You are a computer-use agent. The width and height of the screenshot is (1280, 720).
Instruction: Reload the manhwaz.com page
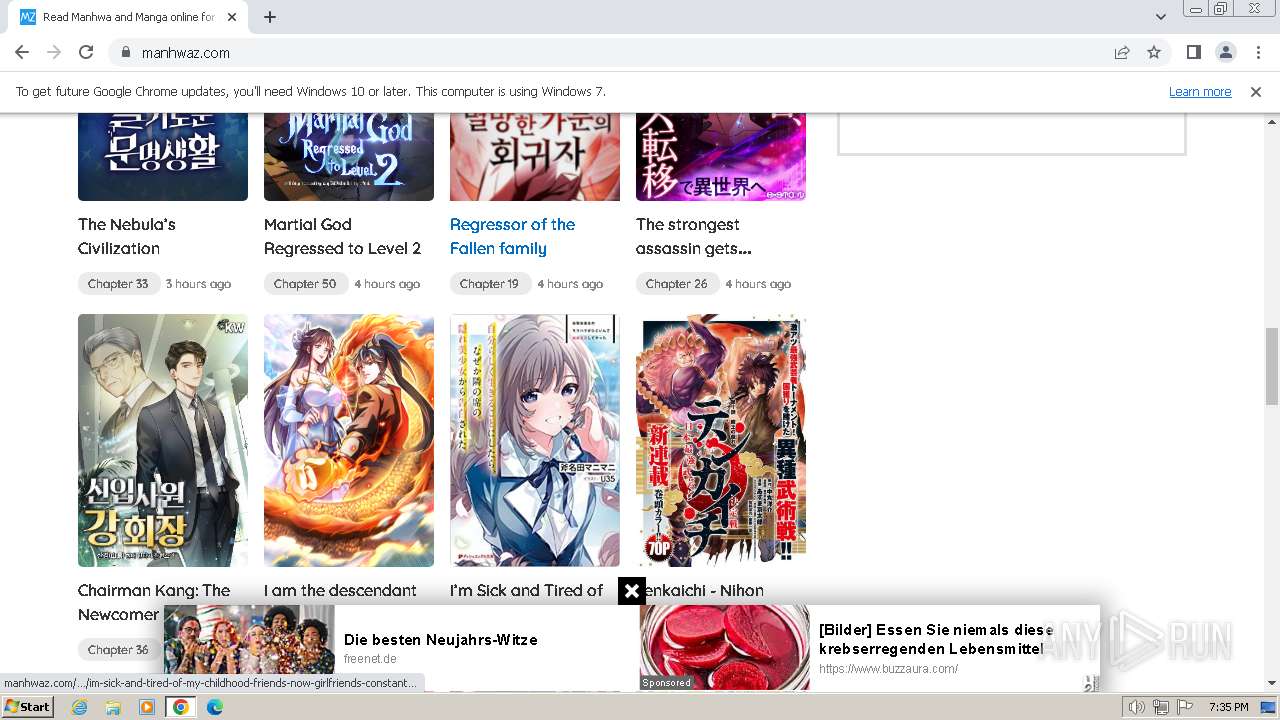tap(86, 52)
